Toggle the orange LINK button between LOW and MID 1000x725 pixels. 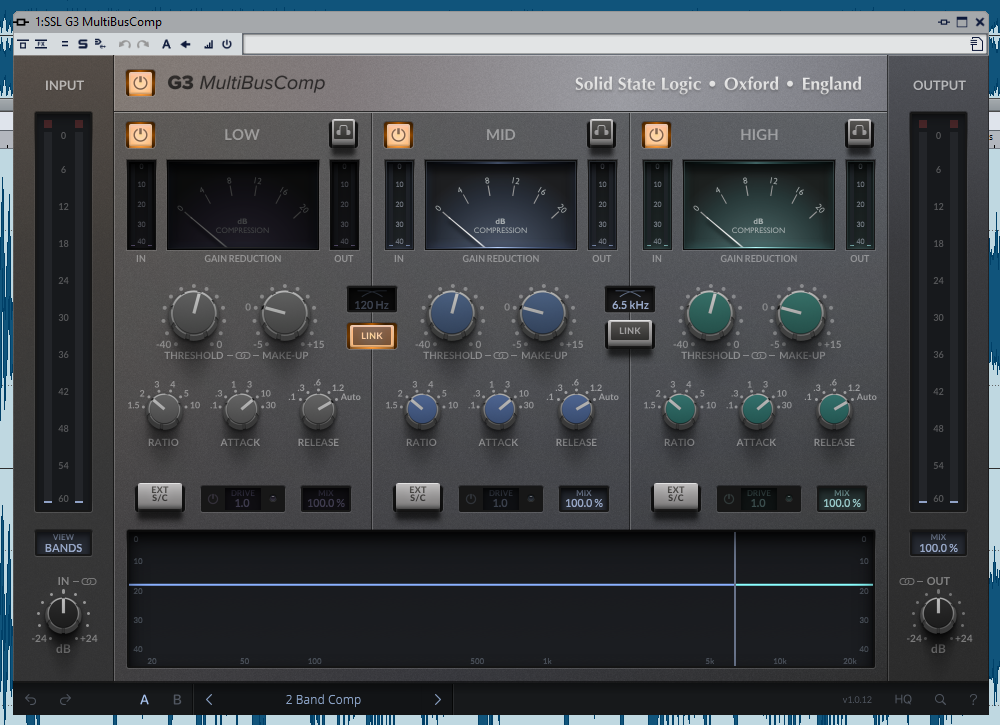click(x=372, y=336)
